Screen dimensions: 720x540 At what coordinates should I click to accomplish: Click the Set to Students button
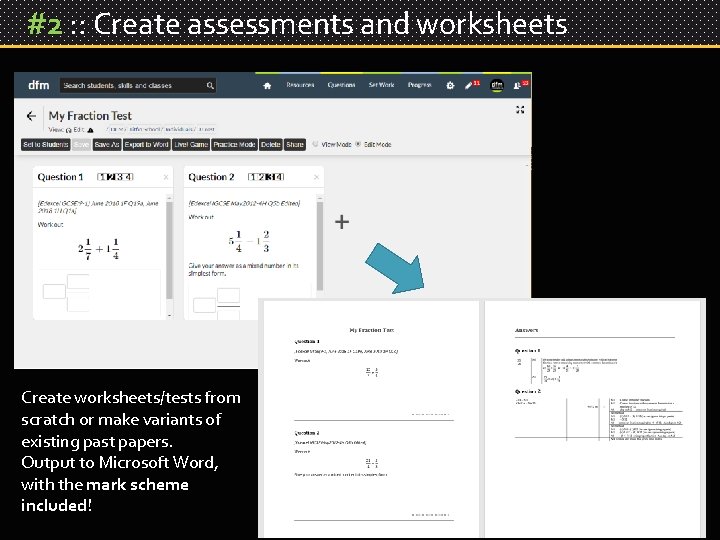point(45,145)
